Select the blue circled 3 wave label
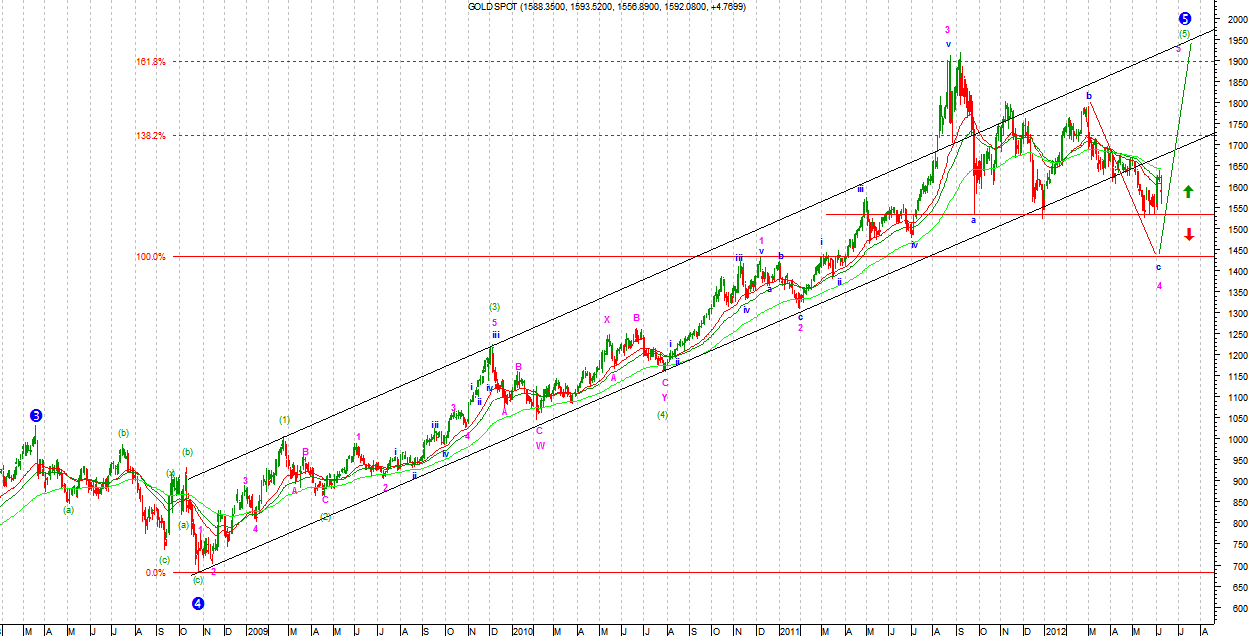The height and width of the screenshot is (636, 1250). point(36,415)
